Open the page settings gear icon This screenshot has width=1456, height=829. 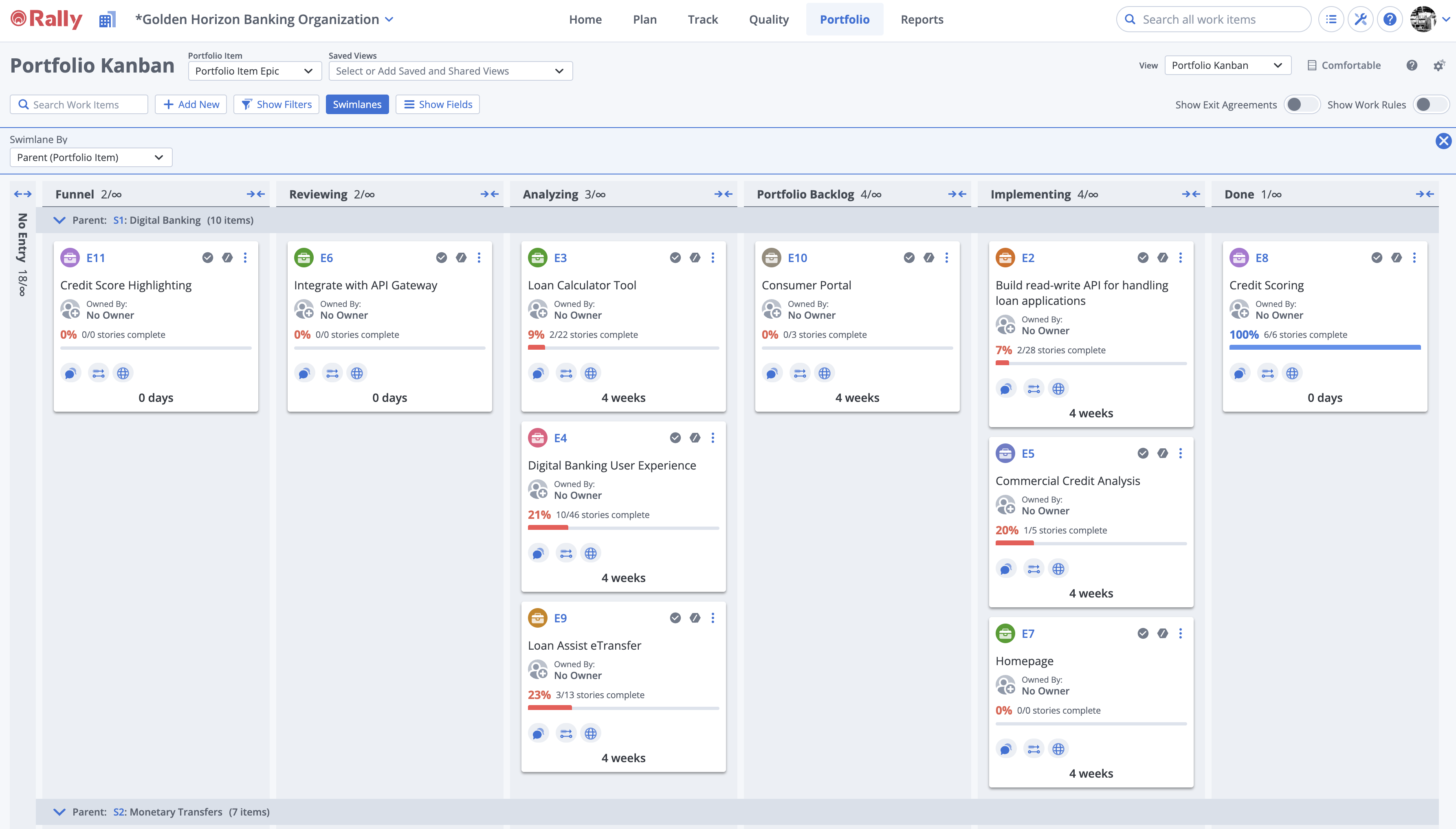[1439, 66]
